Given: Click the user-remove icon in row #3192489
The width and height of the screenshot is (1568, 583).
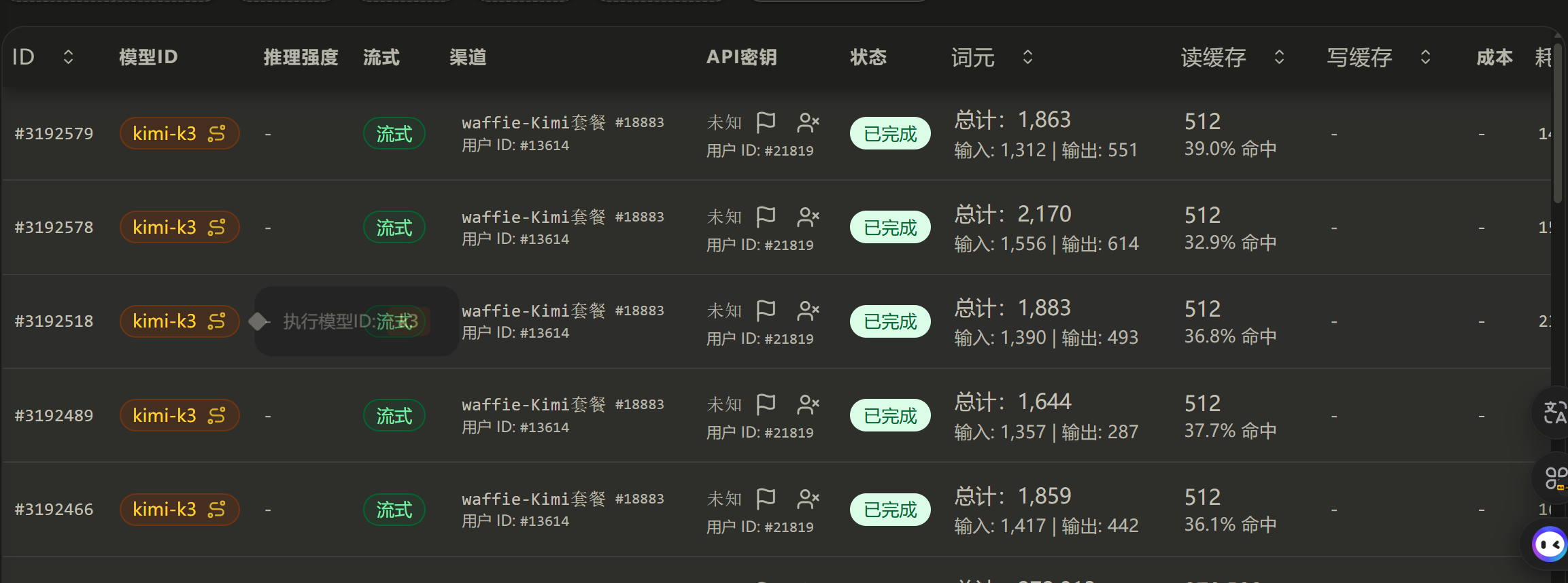Looking at the screenshot, I should pyautogui.click(x=808, y=405).
